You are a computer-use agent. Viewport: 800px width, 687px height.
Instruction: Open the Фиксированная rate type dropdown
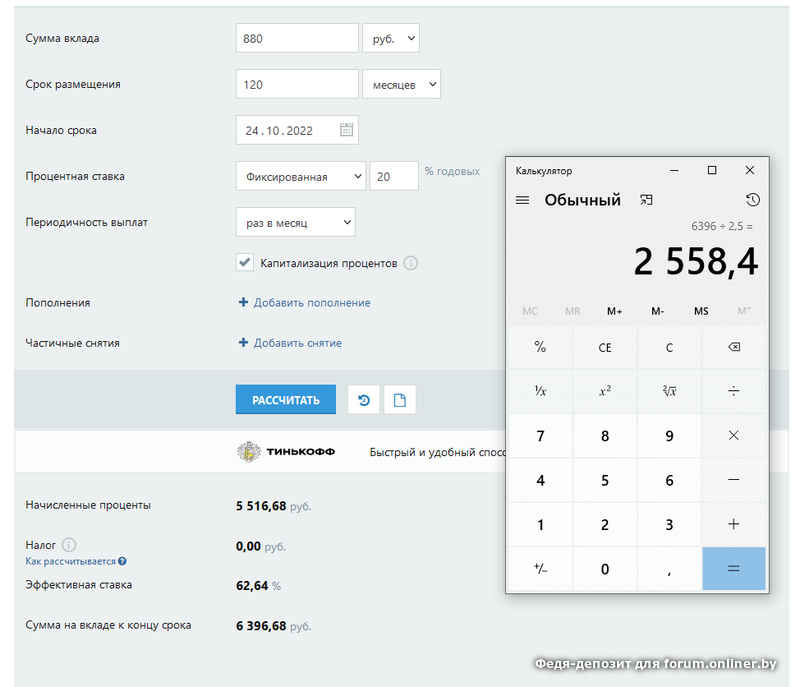pyautogui.click(x=301, y=176)
